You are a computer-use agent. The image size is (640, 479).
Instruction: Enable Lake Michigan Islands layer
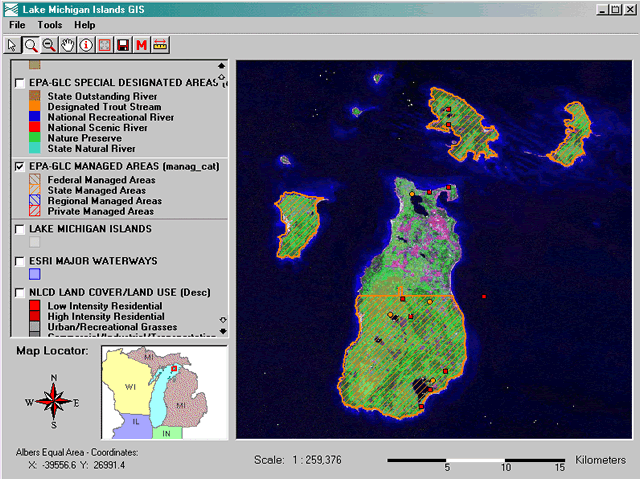click(x=19, y=229)
